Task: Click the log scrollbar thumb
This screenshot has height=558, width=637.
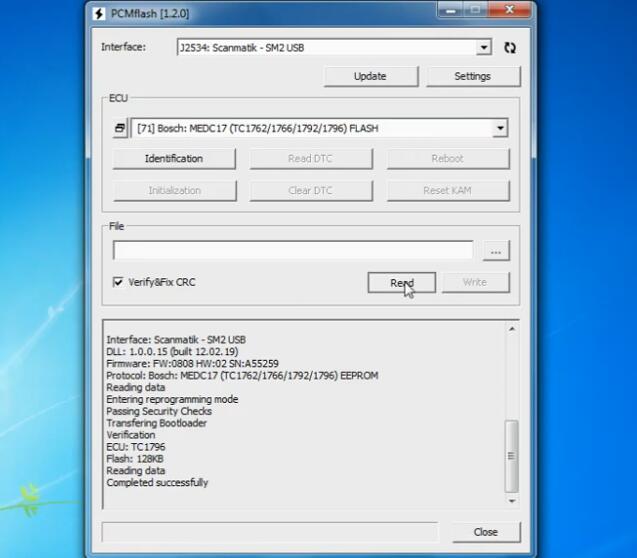Action: pos(511,456)
